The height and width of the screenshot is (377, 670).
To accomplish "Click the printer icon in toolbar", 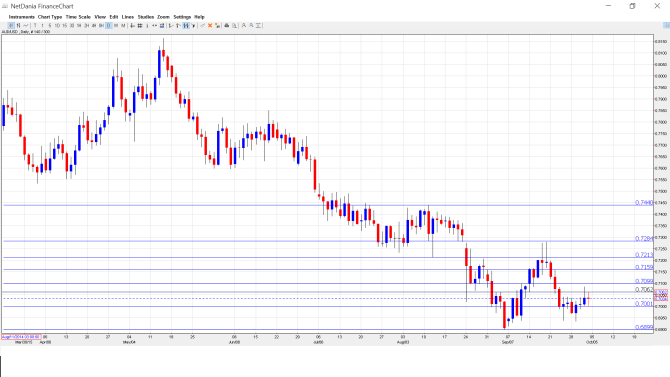I will (x=227, y=26).
